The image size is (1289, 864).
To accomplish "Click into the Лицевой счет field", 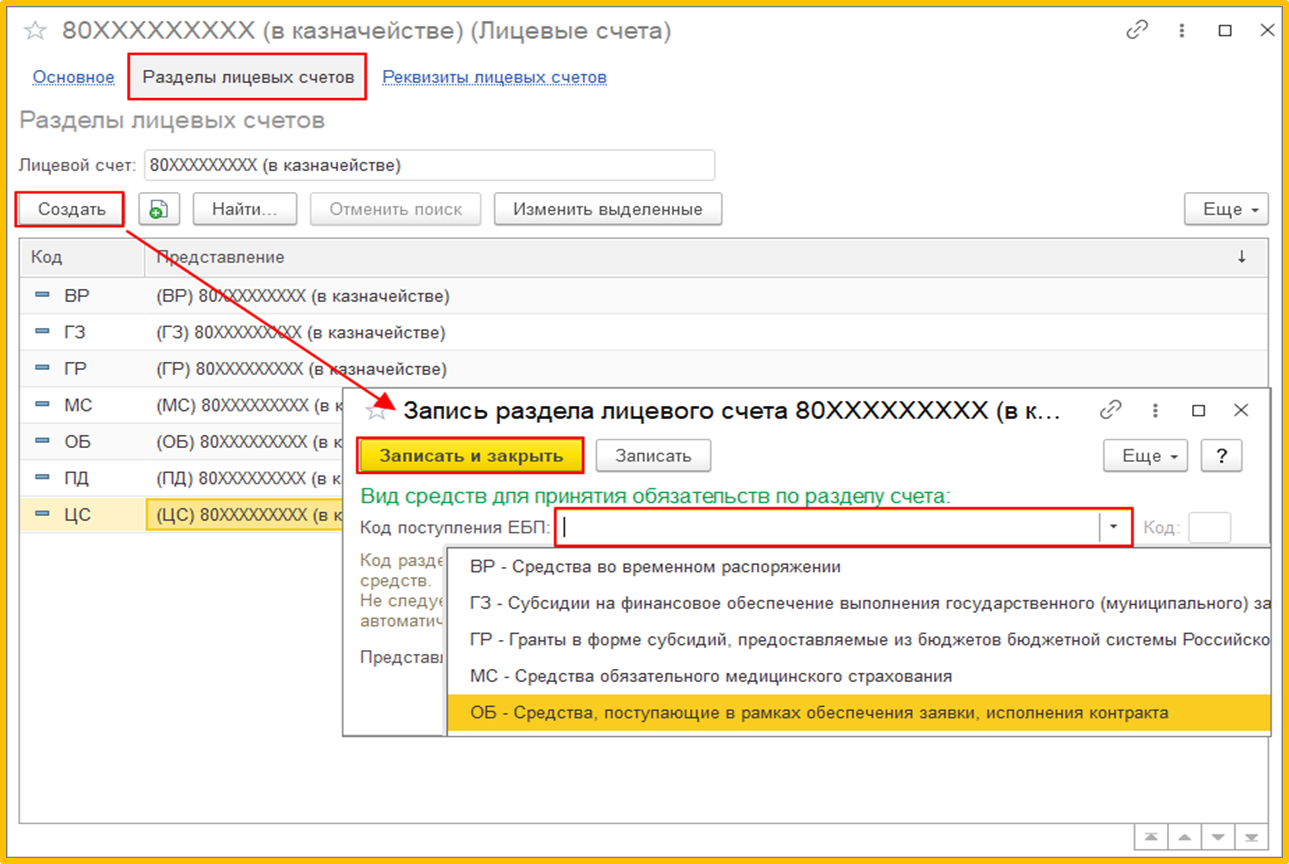I will click(x=430, y=165).
